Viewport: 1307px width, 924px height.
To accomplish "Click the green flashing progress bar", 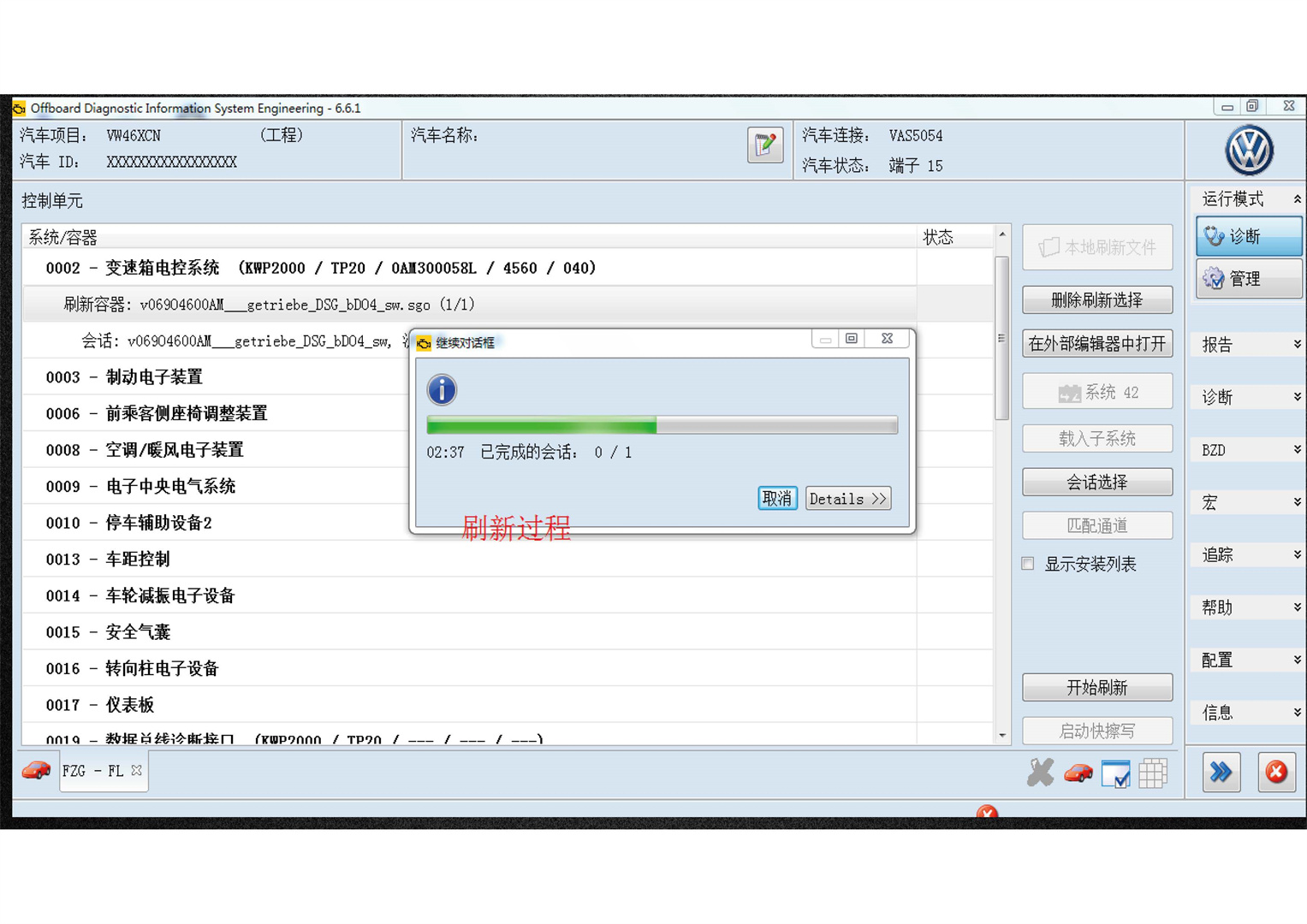I will [662, 425].
